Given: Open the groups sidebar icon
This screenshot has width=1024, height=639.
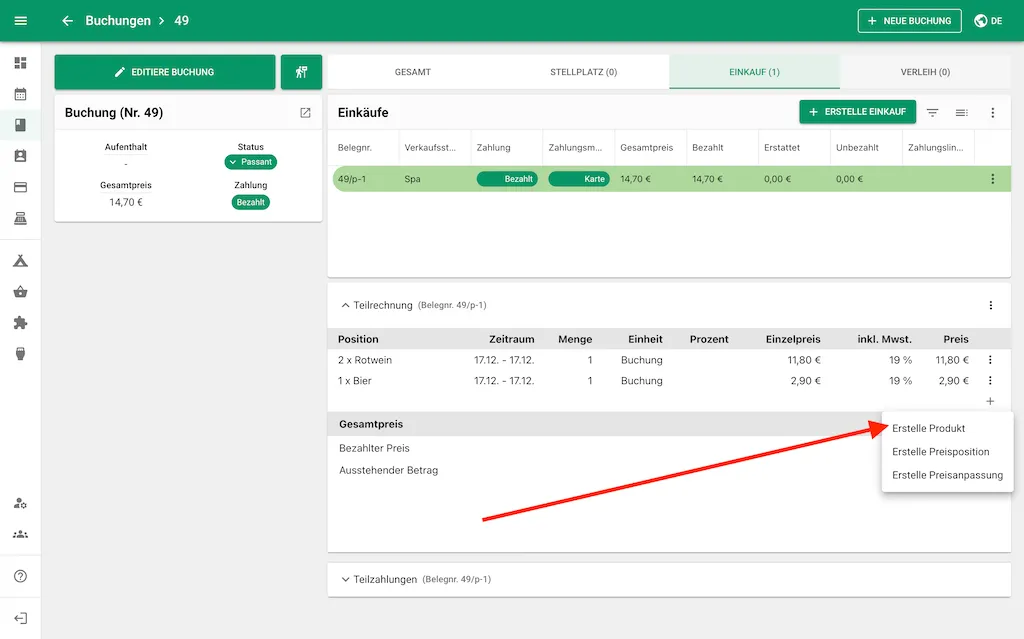Looking at the screenshot, I should pos(20,534).
